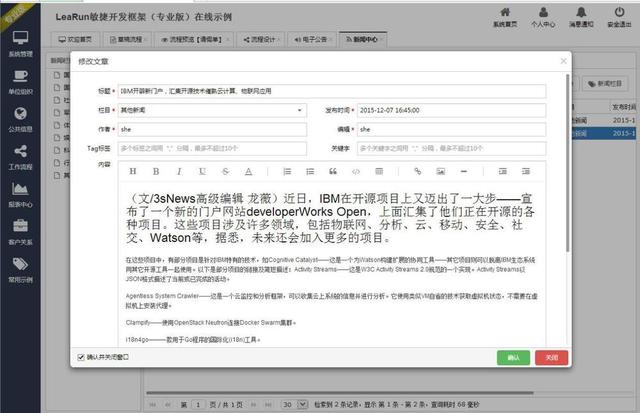This screenshot has height=413, width=640.
Task: Open the page size 30 dropdown
Action: 294,404
